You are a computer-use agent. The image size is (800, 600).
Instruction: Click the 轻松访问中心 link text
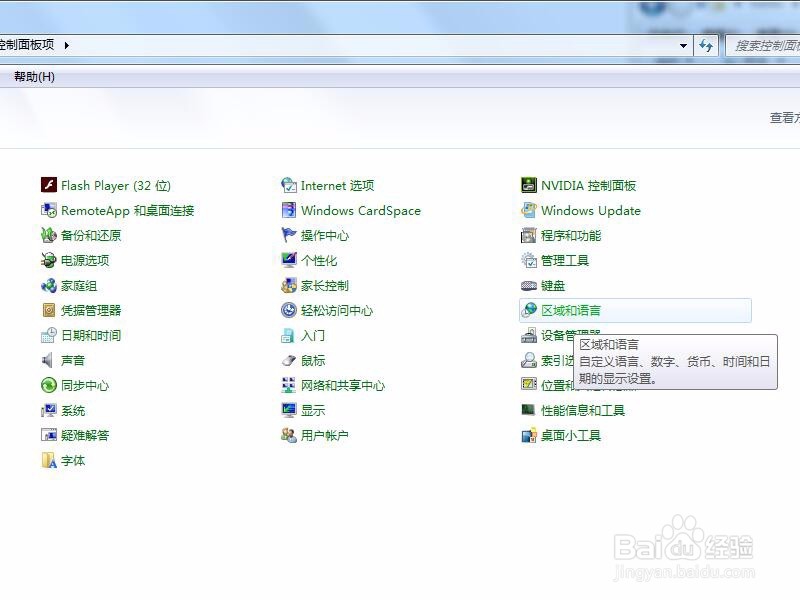[x=337, y=310]
